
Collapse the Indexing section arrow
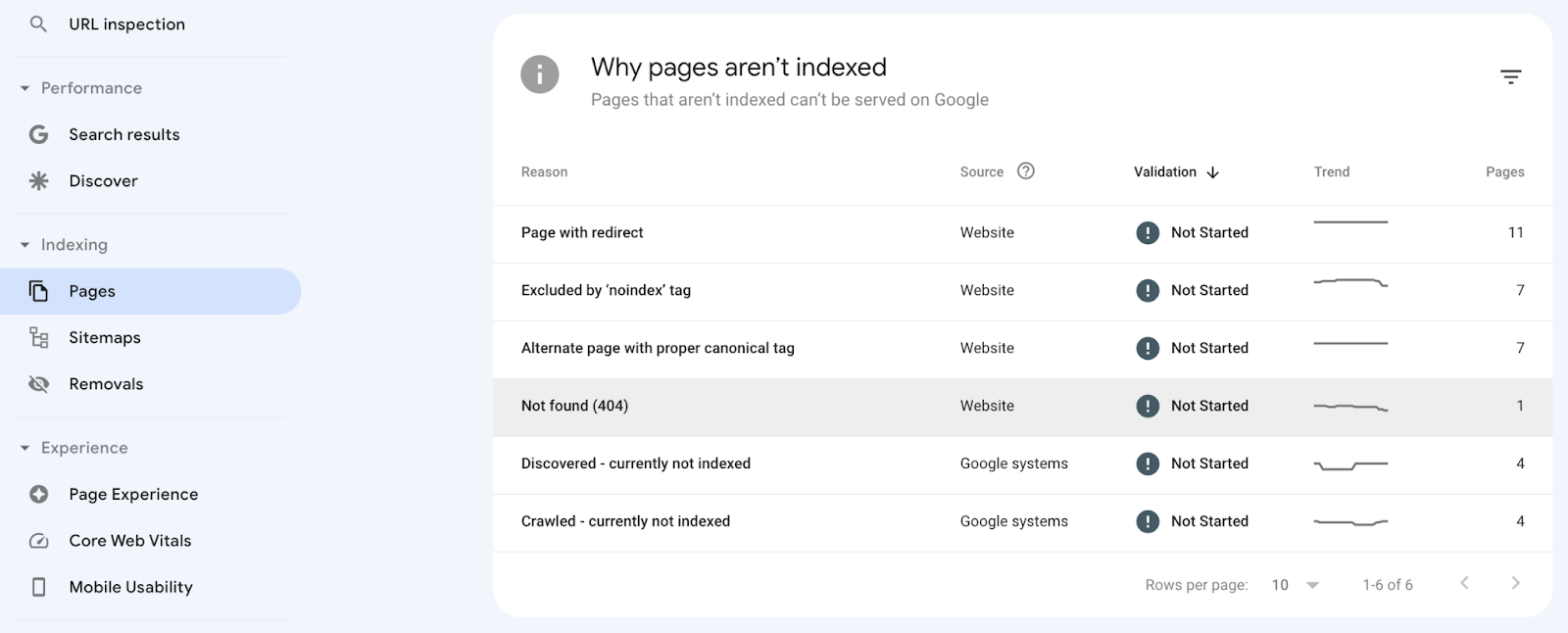(x=24, y=245)
